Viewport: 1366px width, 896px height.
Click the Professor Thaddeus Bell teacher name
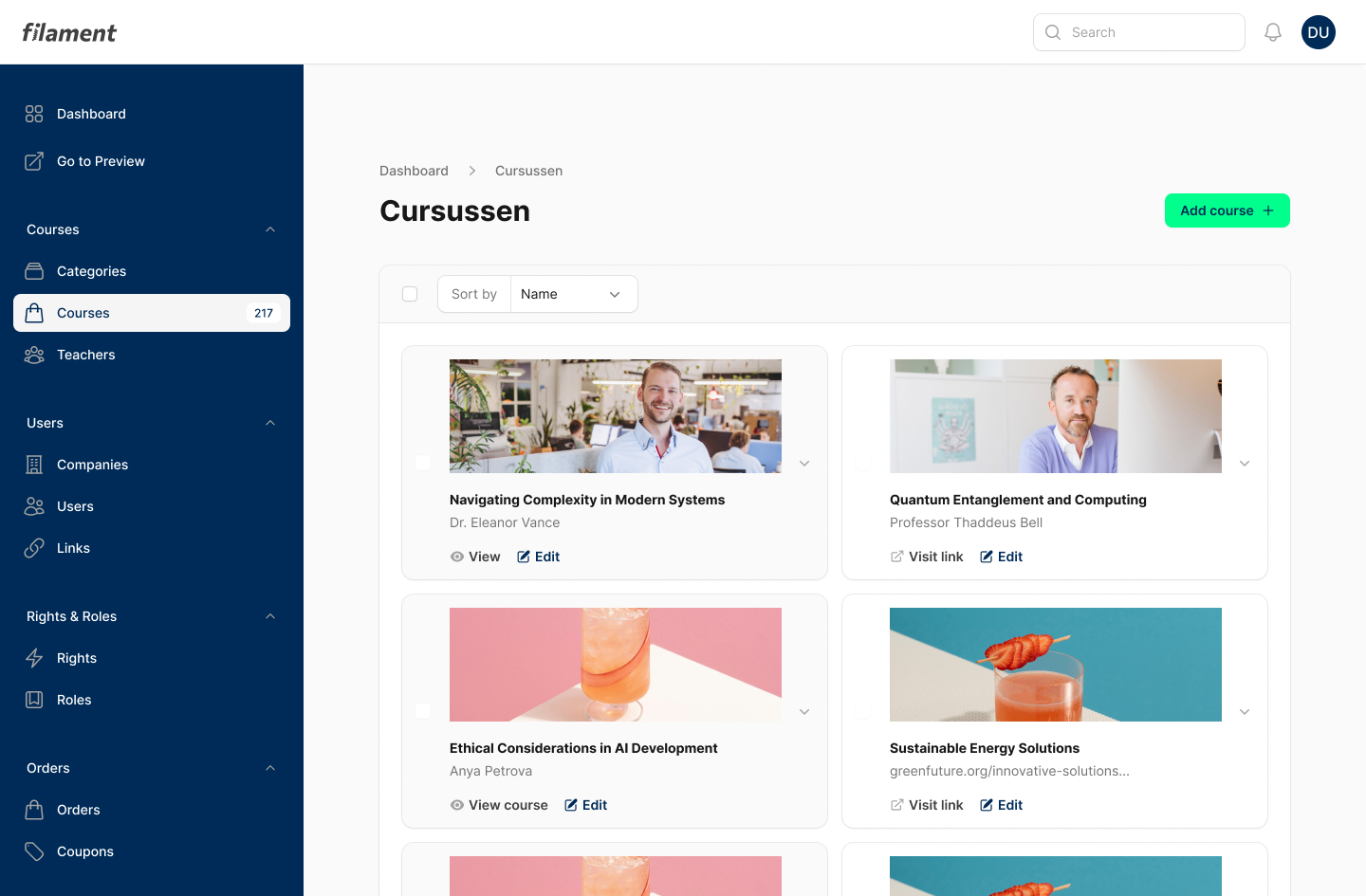[966, 522]
